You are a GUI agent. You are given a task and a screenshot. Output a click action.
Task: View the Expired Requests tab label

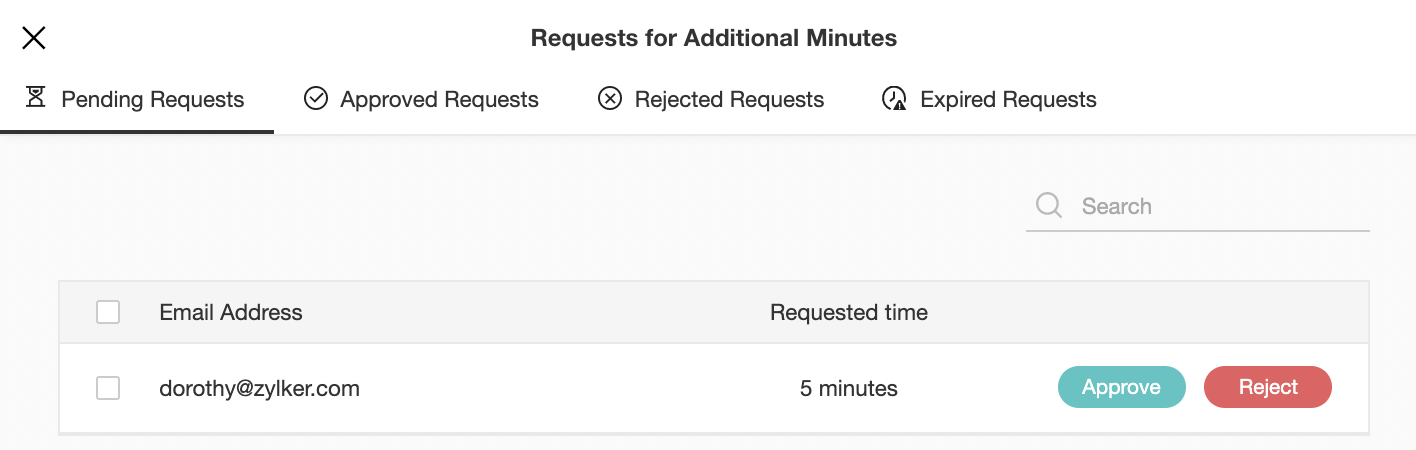pyautogui.click(x=1008, y=100)
